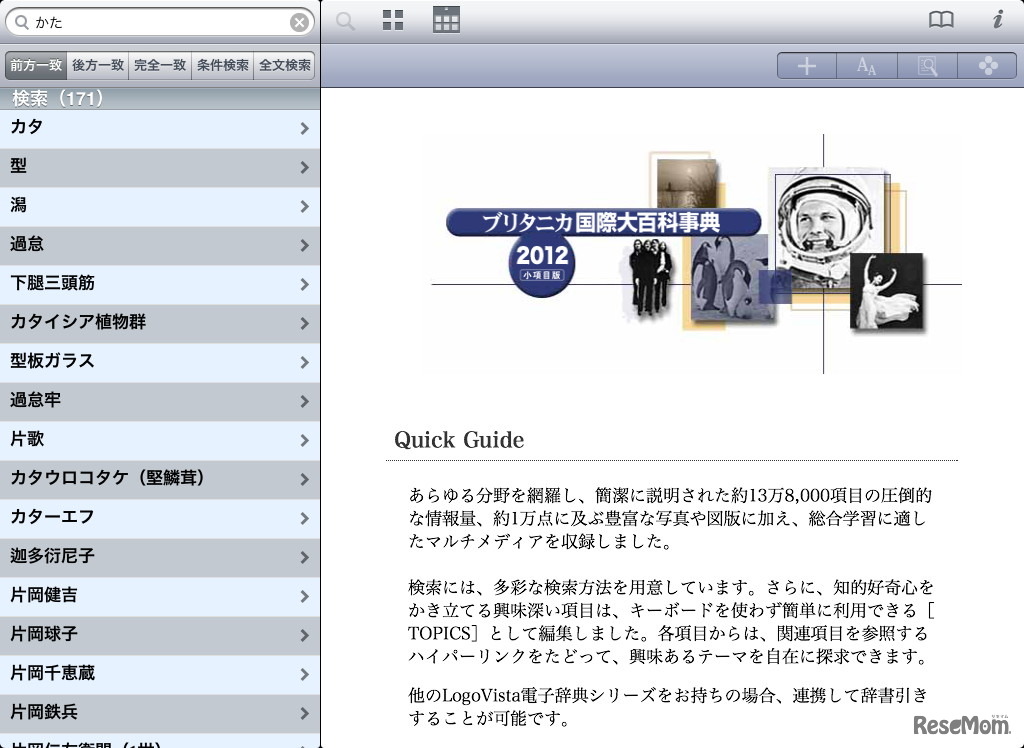Select the カターエフ result
This screenshot has height=748, width=1024.
[160, 518]
